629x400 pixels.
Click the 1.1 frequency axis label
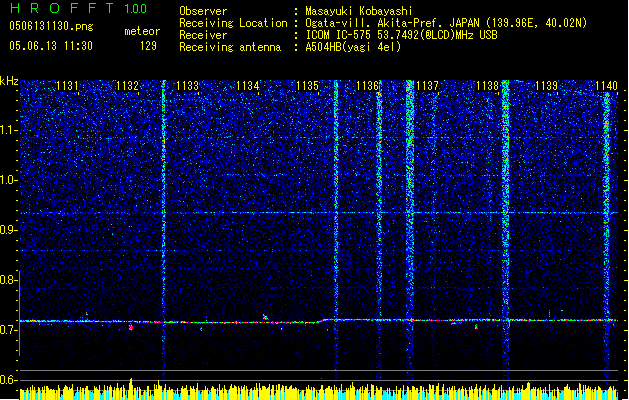[x=9, y=130]
